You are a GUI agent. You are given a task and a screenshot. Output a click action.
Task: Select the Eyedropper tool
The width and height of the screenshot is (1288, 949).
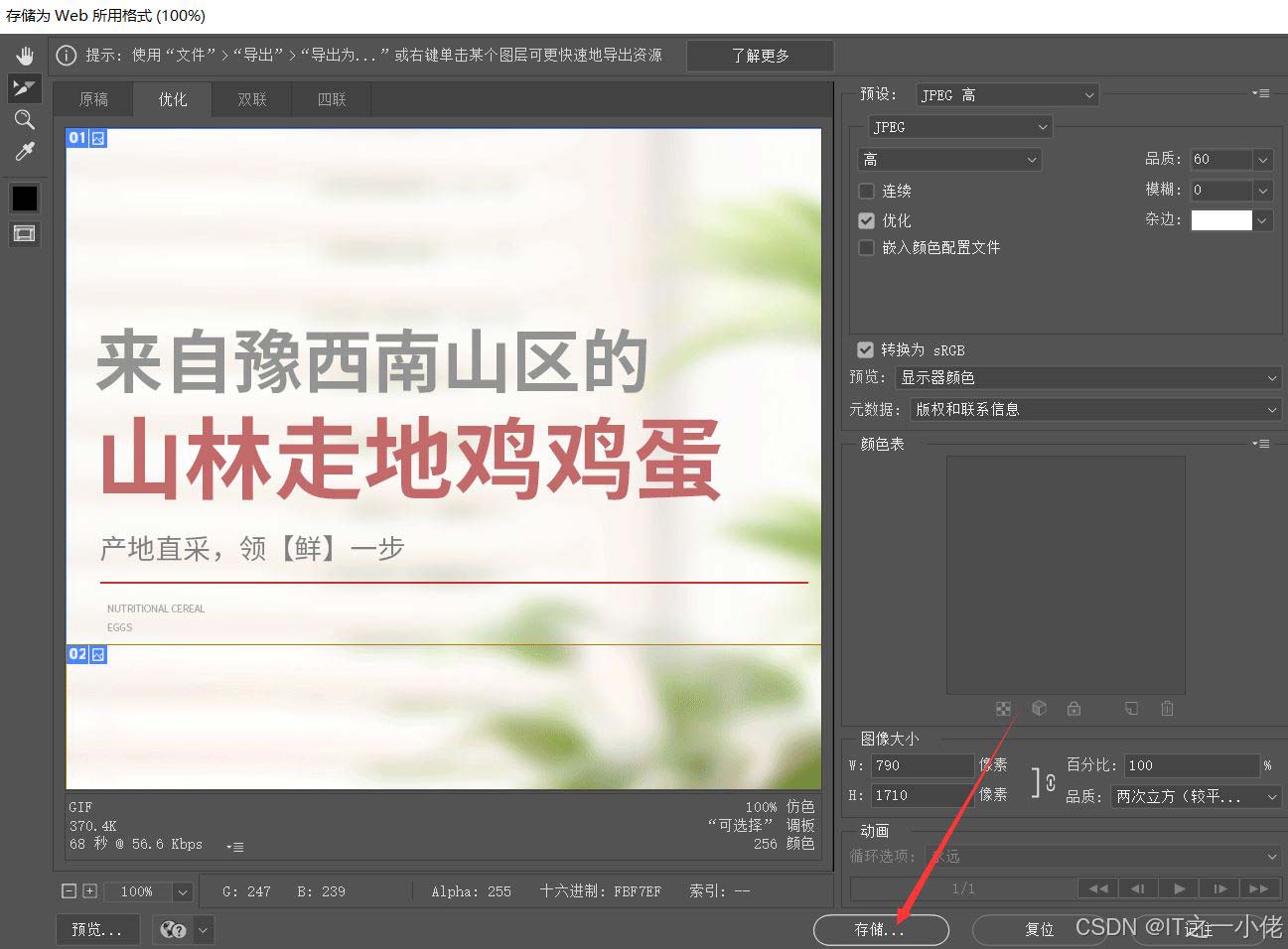(24, 152)
